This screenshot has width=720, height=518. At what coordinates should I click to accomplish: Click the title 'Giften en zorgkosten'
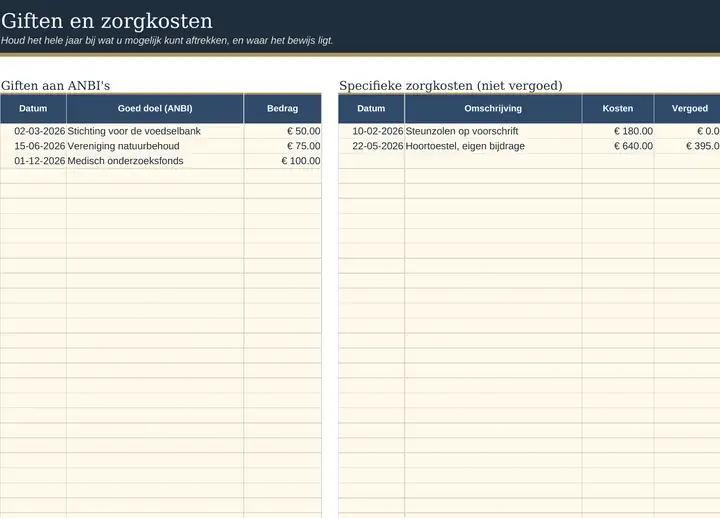pyautogui.click(x=107, y=21)
